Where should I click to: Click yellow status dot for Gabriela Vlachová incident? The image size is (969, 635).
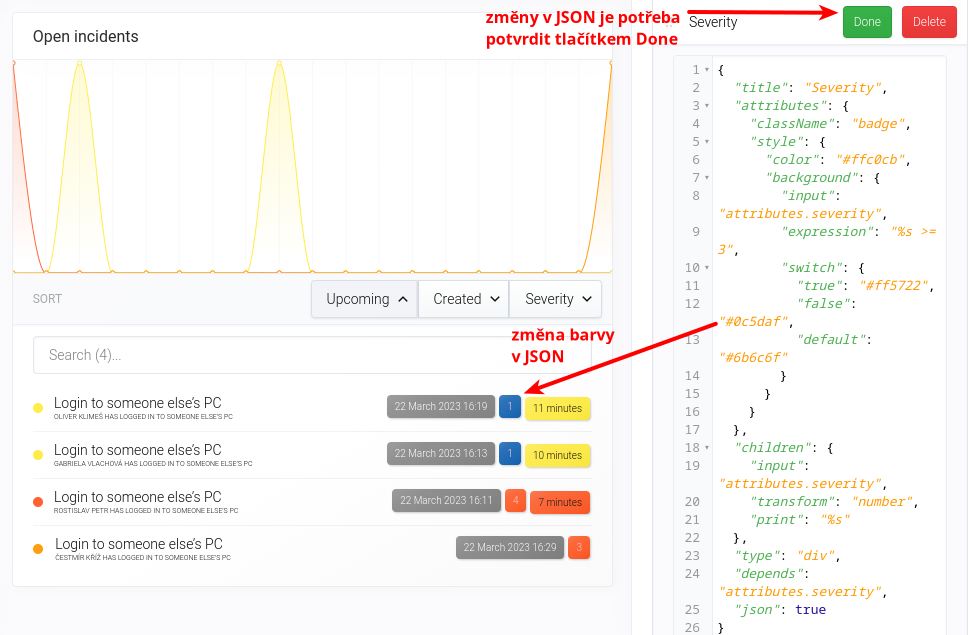38,455
